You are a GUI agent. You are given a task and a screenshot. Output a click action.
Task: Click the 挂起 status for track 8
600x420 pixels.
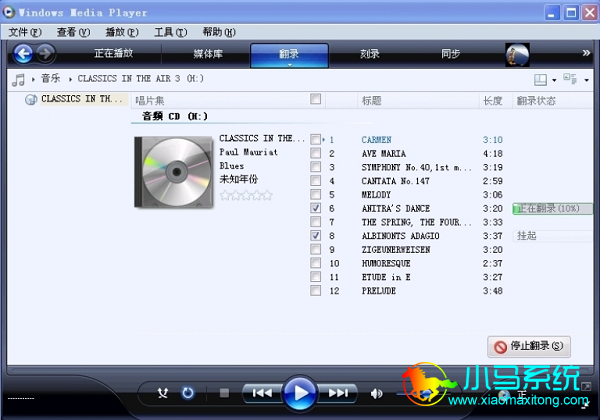click(527, 236)
